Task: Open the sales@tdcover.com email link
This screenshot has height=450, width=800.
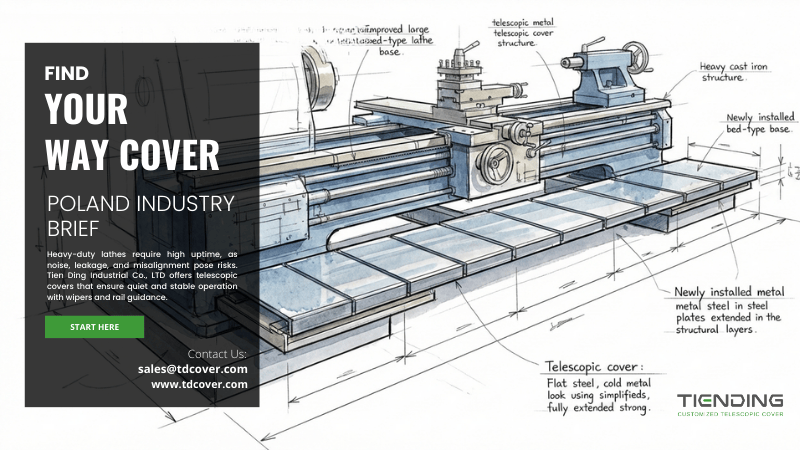Action: 192,368
